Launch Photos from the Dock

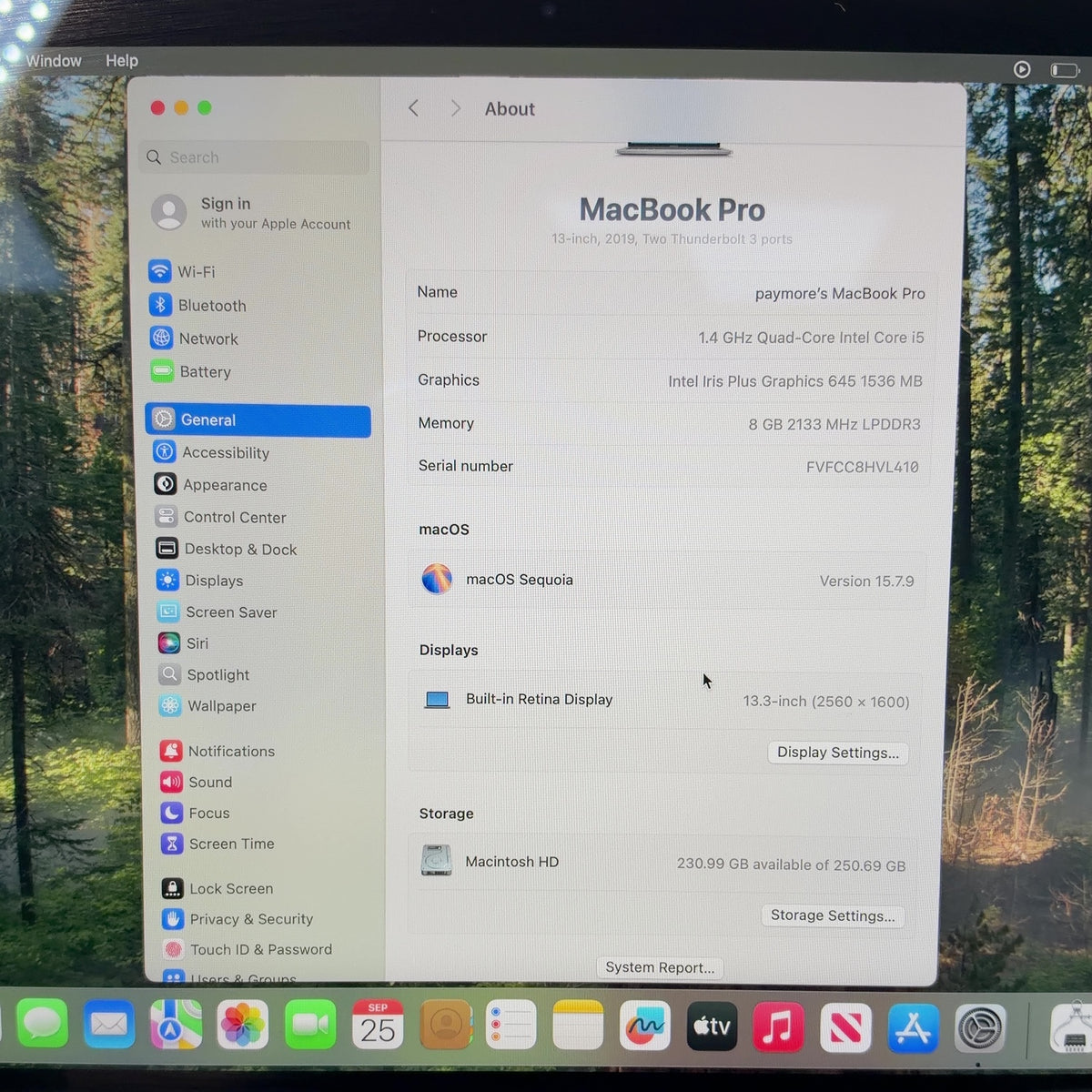click(243, 1026)
